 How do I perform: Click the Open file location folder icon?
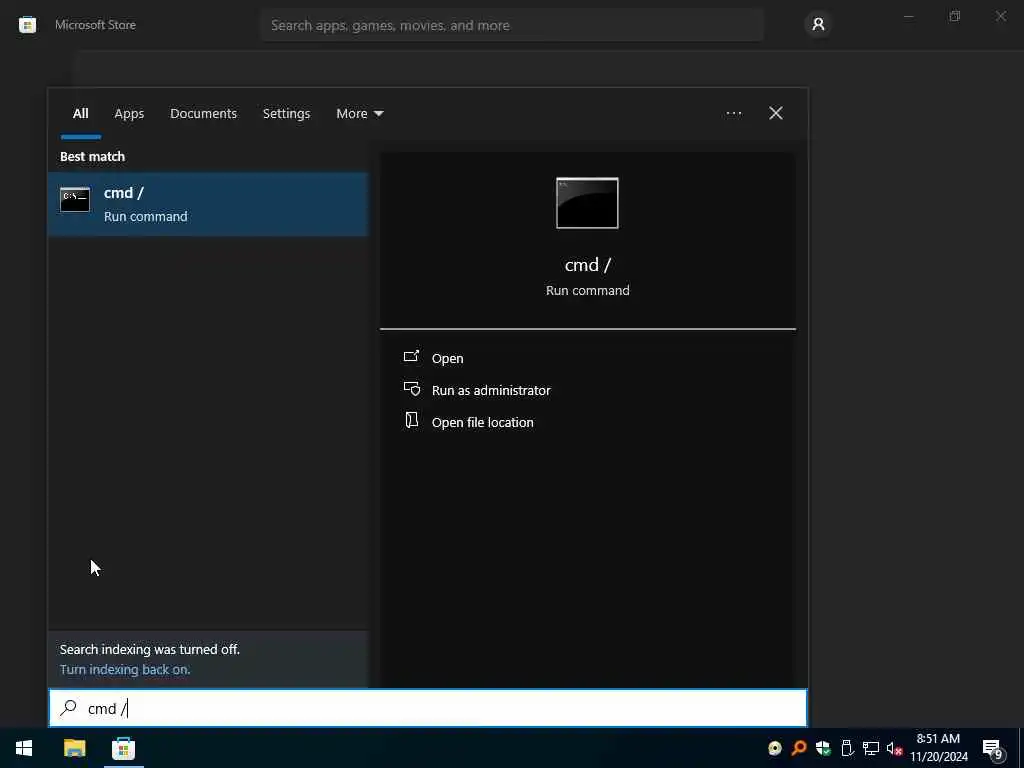click(x=411, y=420)
